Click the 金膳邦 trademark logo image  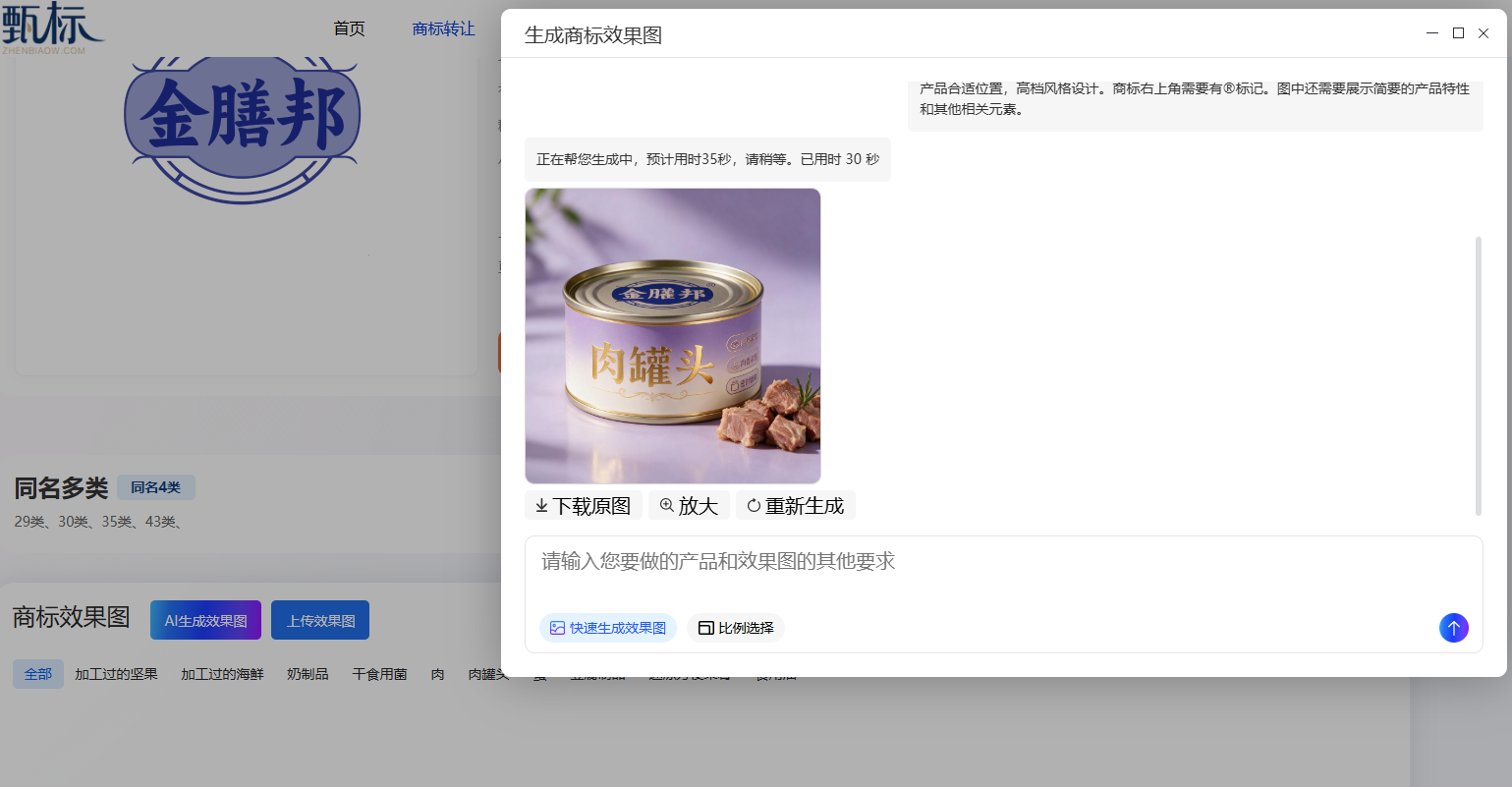pos(243,130)
